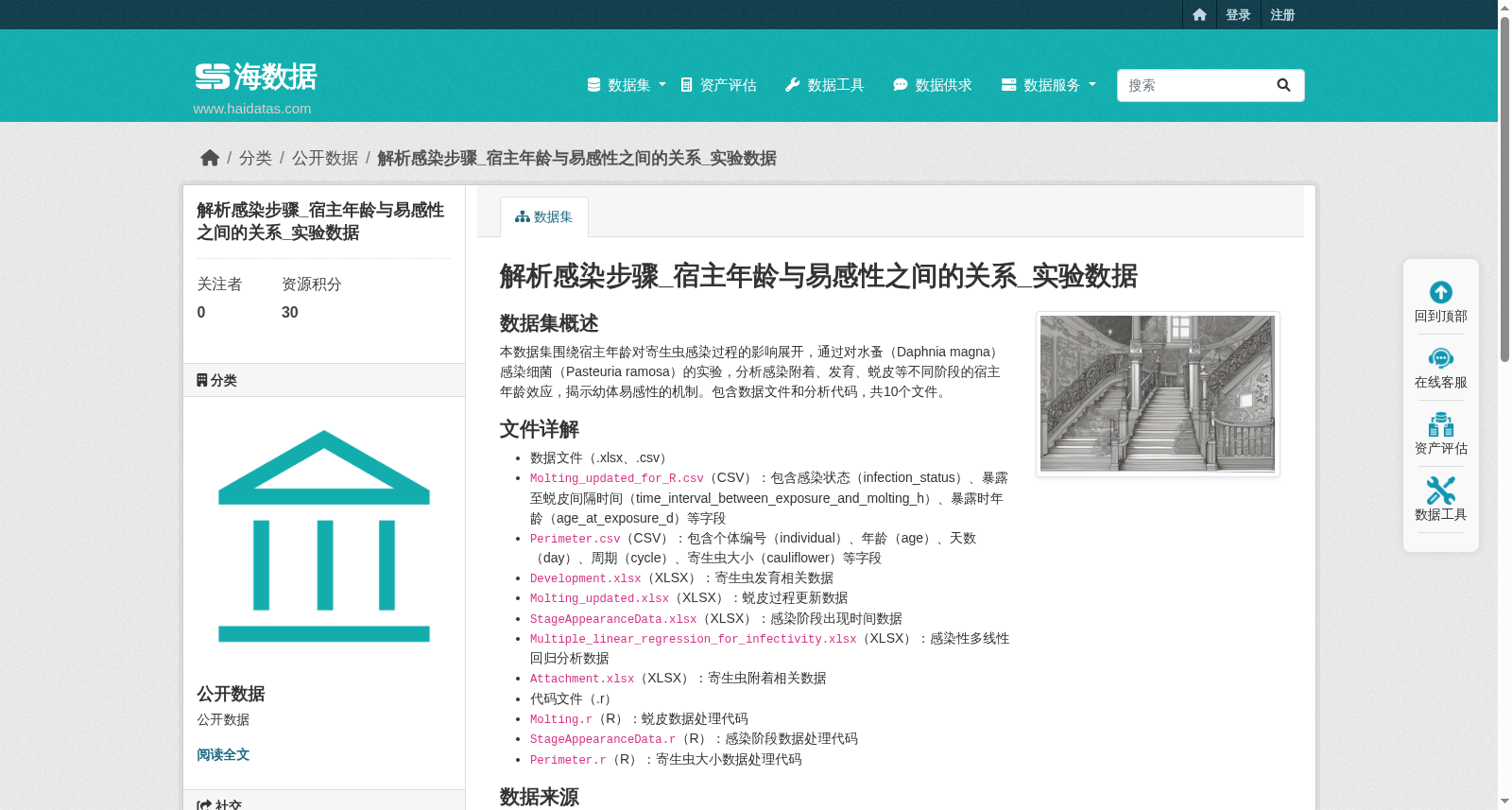Click the Multiple_linear_regression_for_infectivity.xlsx filename

pos(693,639)
